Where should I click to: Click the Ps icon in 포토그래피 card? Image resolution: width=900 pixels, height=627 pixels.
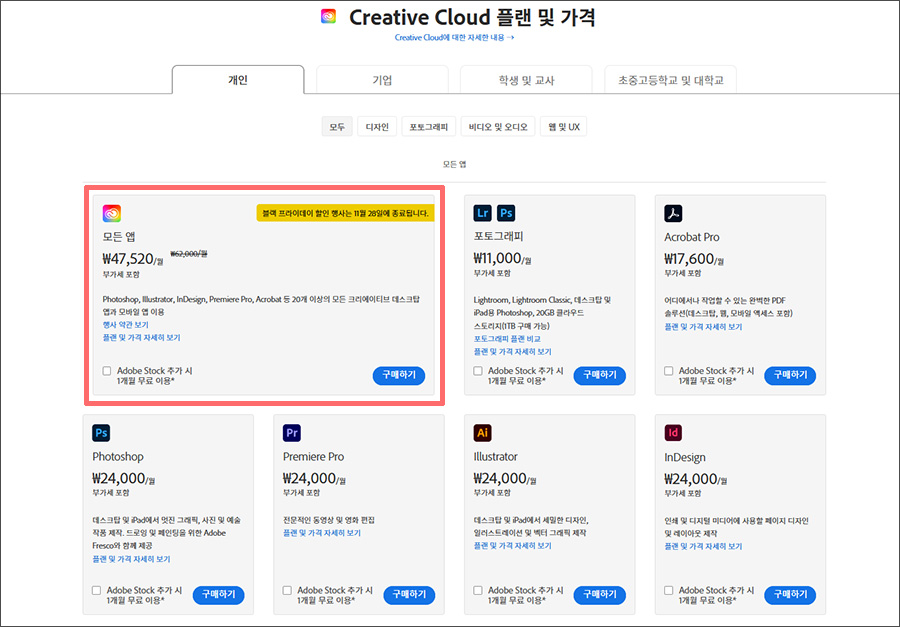pyautogui.click(x=506, y=213)
